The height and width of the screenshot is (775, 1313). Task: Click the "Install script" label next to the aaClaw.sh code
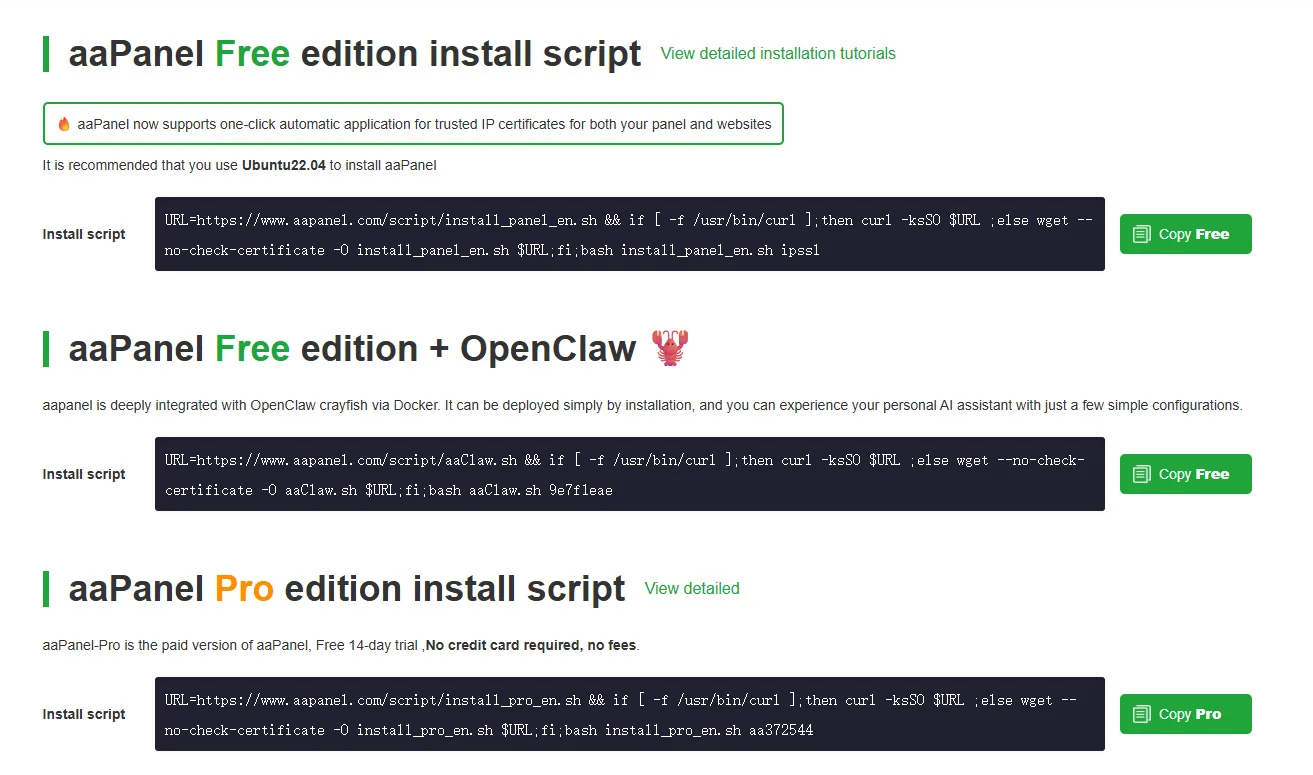pyautogui.click(x=84, y=474)
